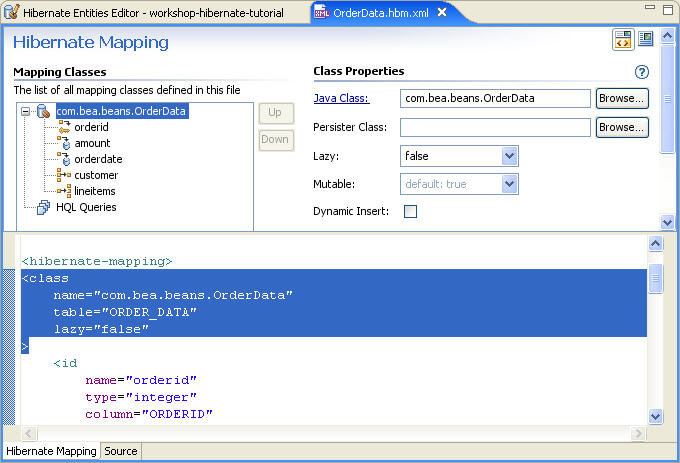Browse for the Java Class
Screen dimensions: 680x463
[x=622, y=98]
